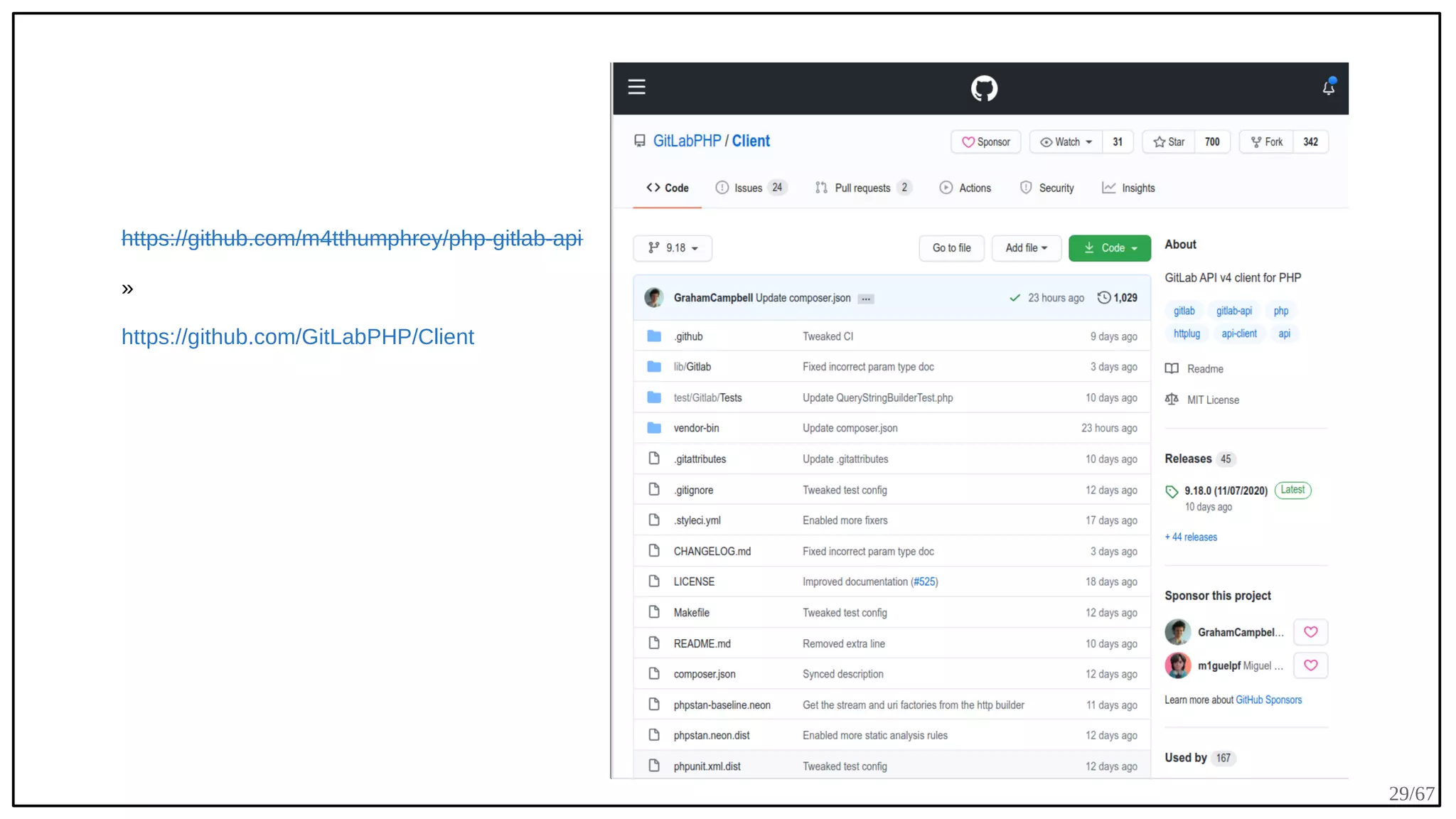The image size is (1456, 819).
Task: Click the GitHub Octocat logo
Action: click(984, 88)
